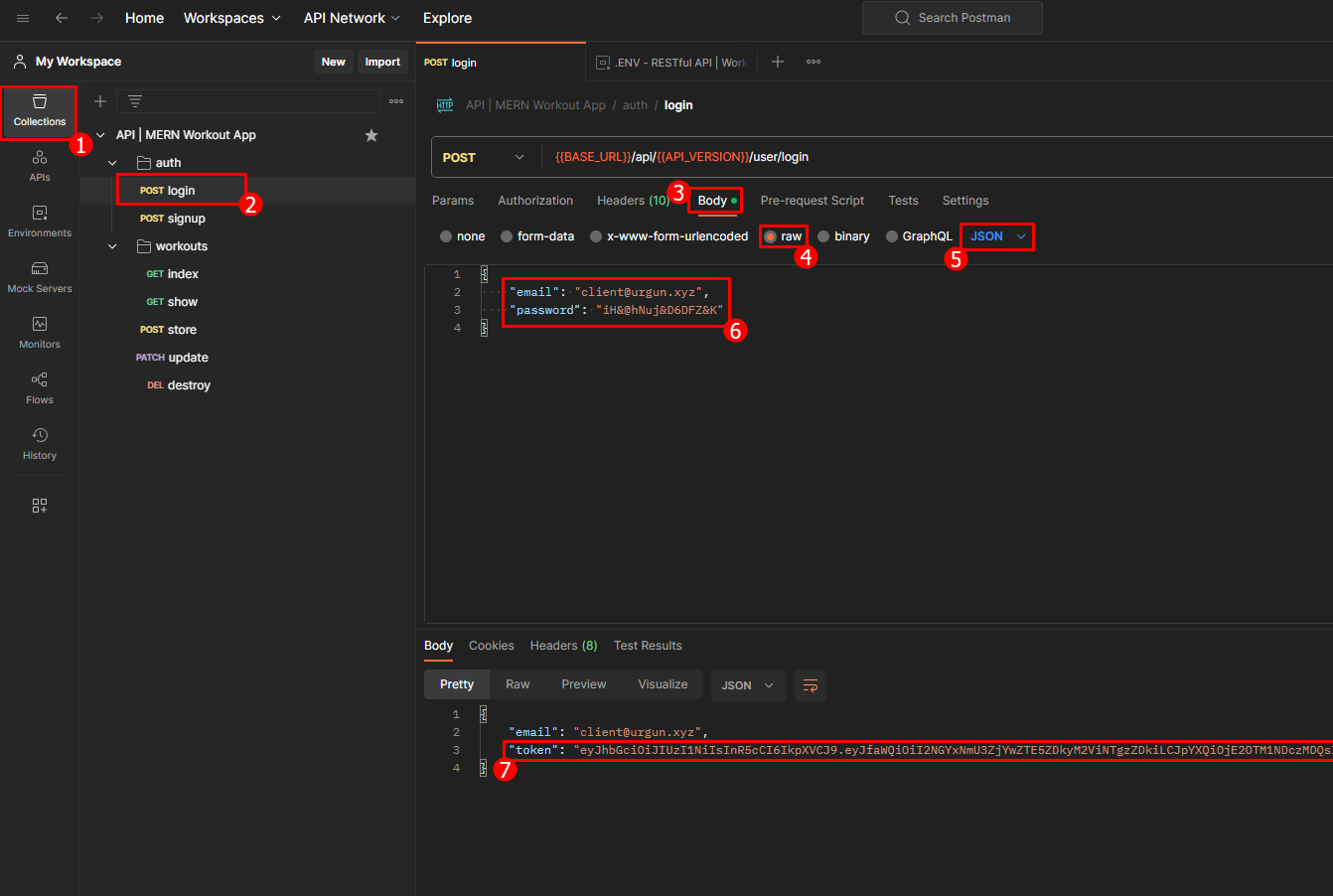This screenshot has height=896, width=1333.
Task: Create new collection with plus icon
Action: 99,101
